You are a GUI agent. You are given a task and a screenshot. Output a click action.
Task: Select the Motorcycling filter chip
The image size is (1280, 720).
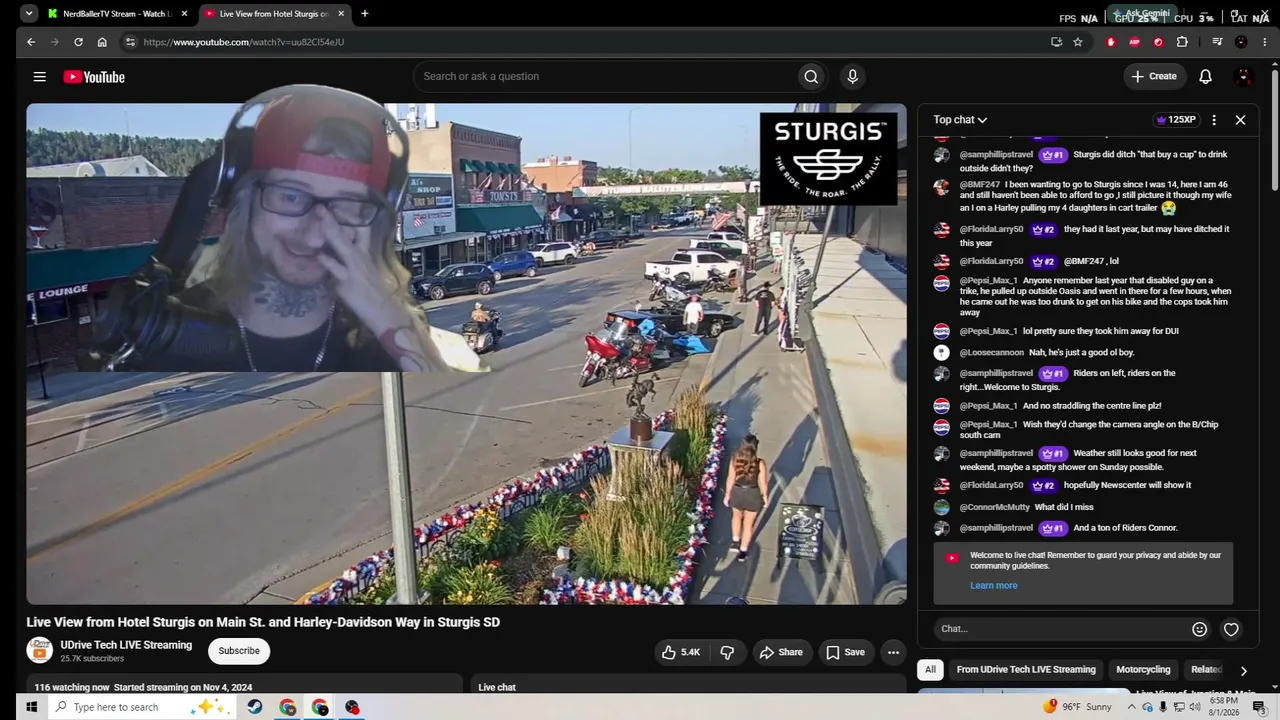1143,670
